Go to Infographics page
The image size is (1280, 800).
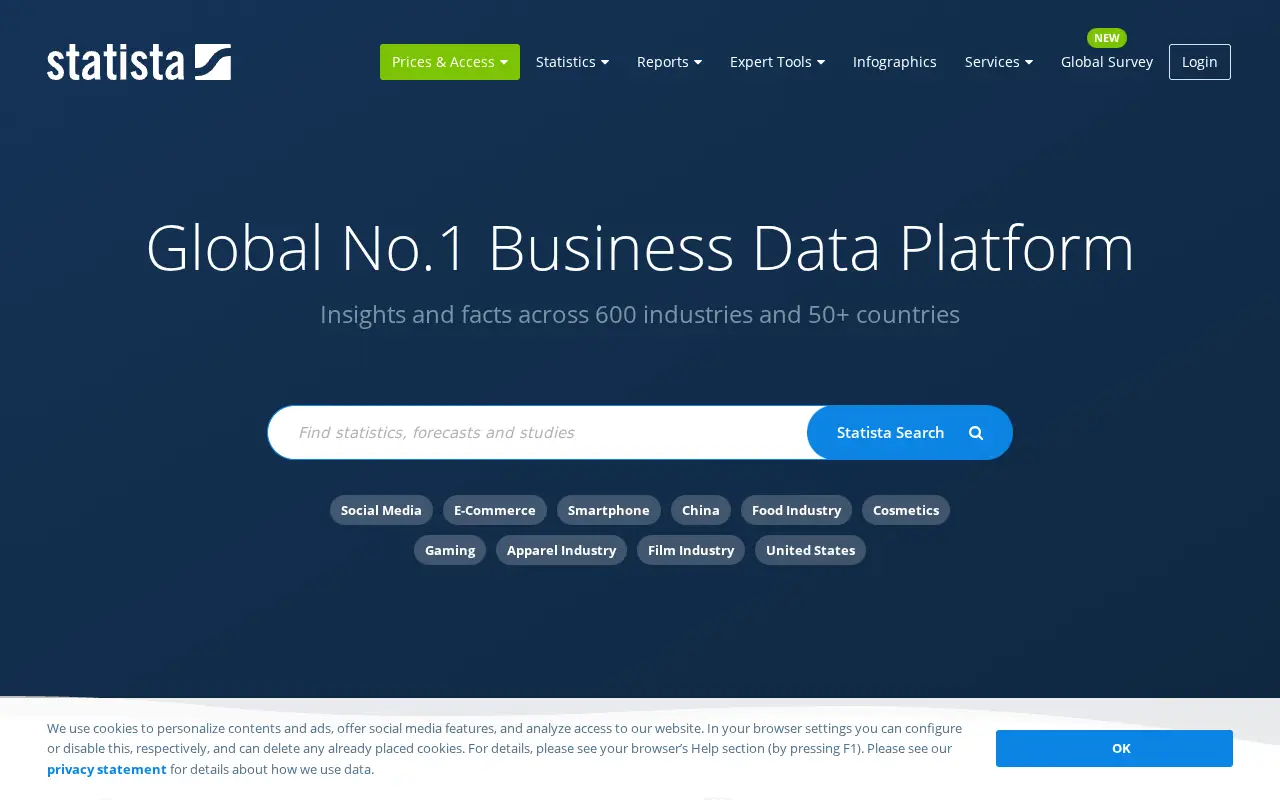click(895, 62)
